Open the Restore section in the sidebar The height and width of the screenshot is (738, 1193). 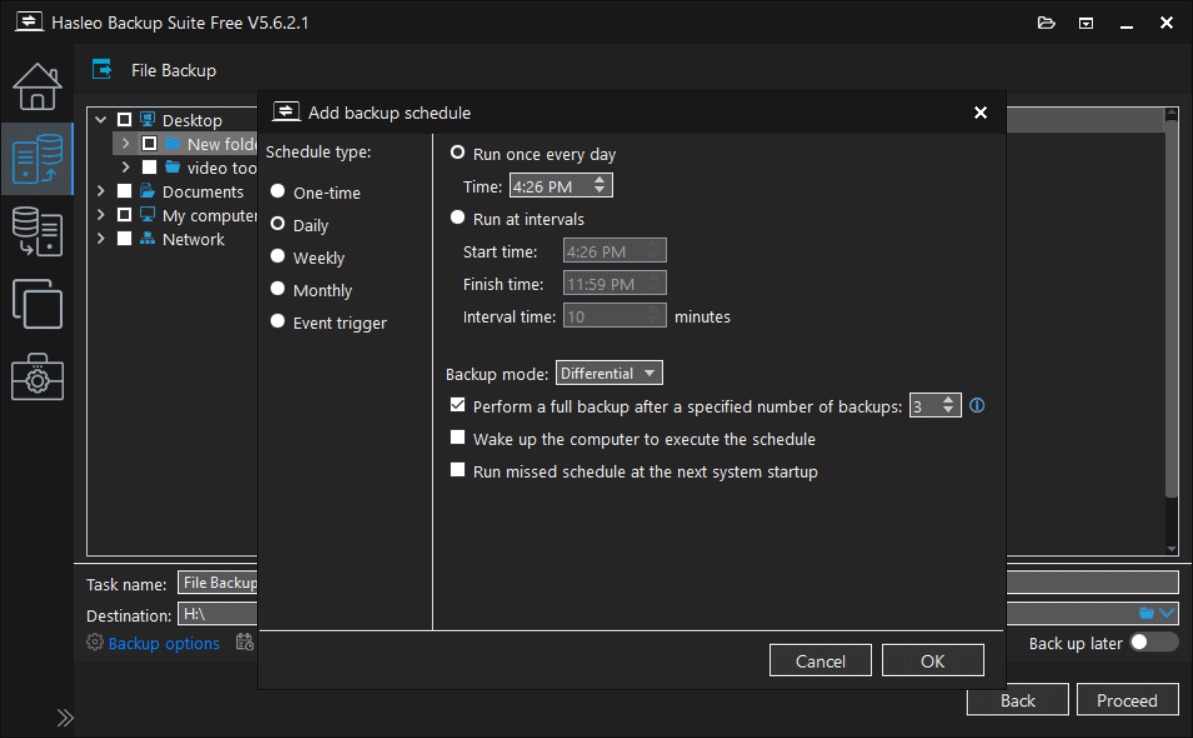click(x=37, y=232)
